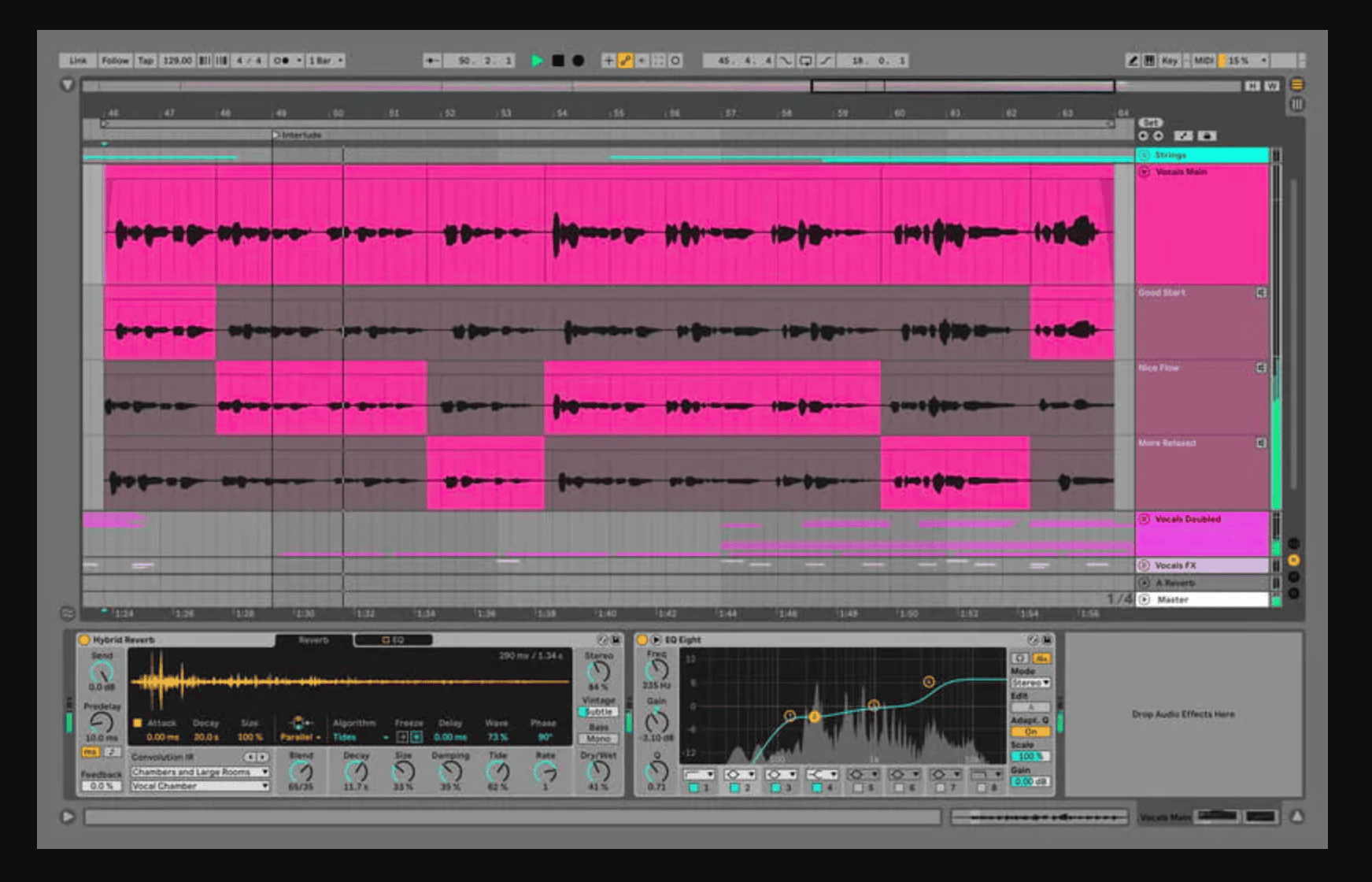Collapse the browser with the triangle icon
This screenshot has width=1372, height=882.
pyautogui.click(x=68, y=85)
